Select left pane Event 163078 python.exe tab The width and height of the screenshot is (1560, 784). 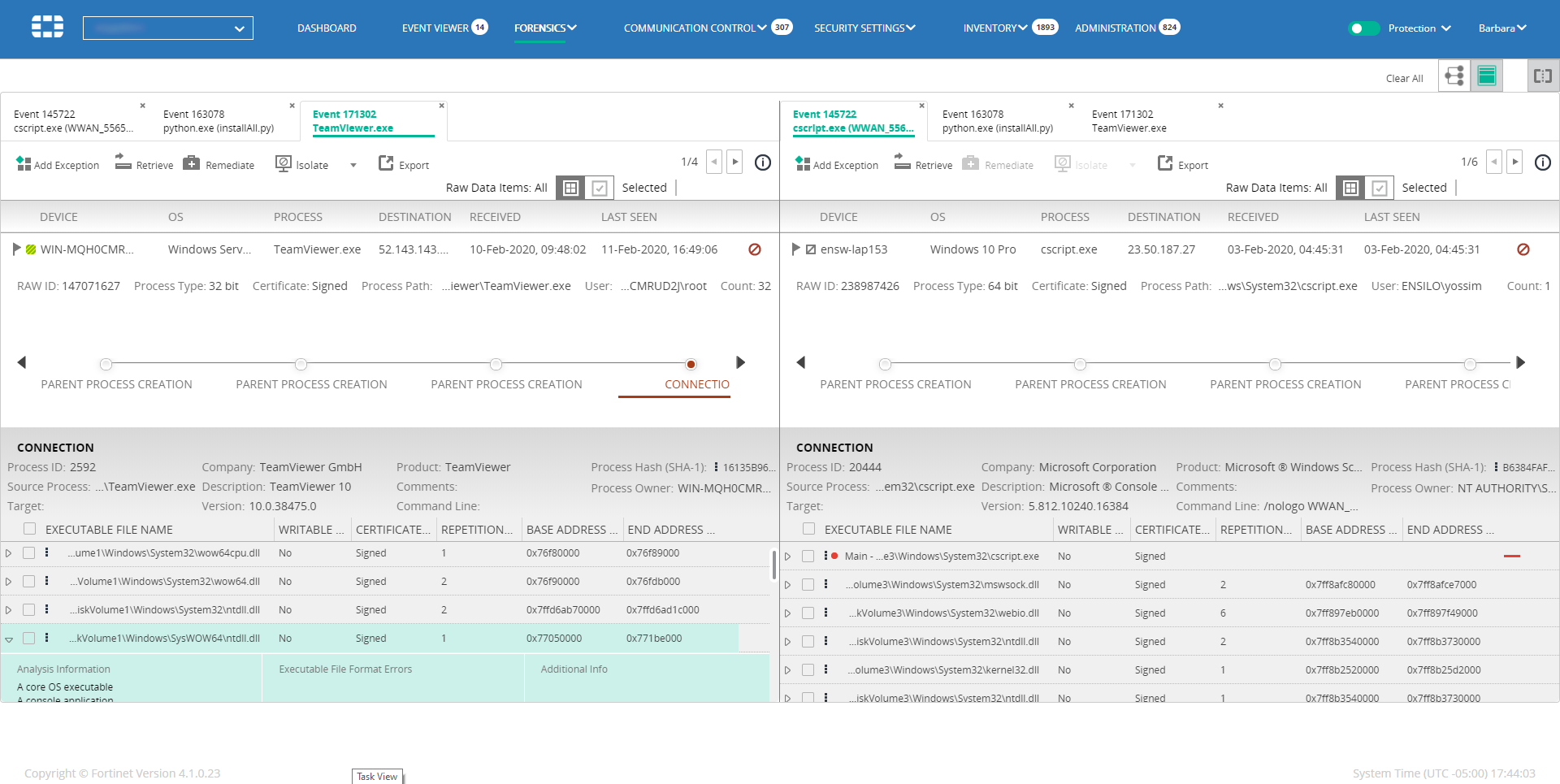tap(219, 121)
